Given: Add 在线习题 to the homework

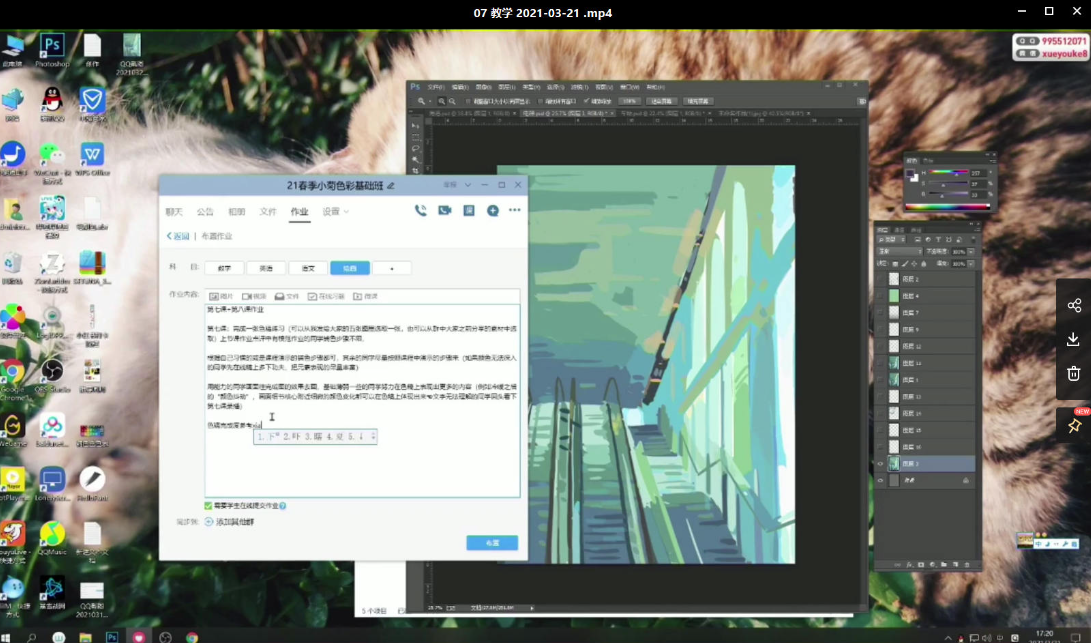Looking at the screenshot, I should click(326, 296).
